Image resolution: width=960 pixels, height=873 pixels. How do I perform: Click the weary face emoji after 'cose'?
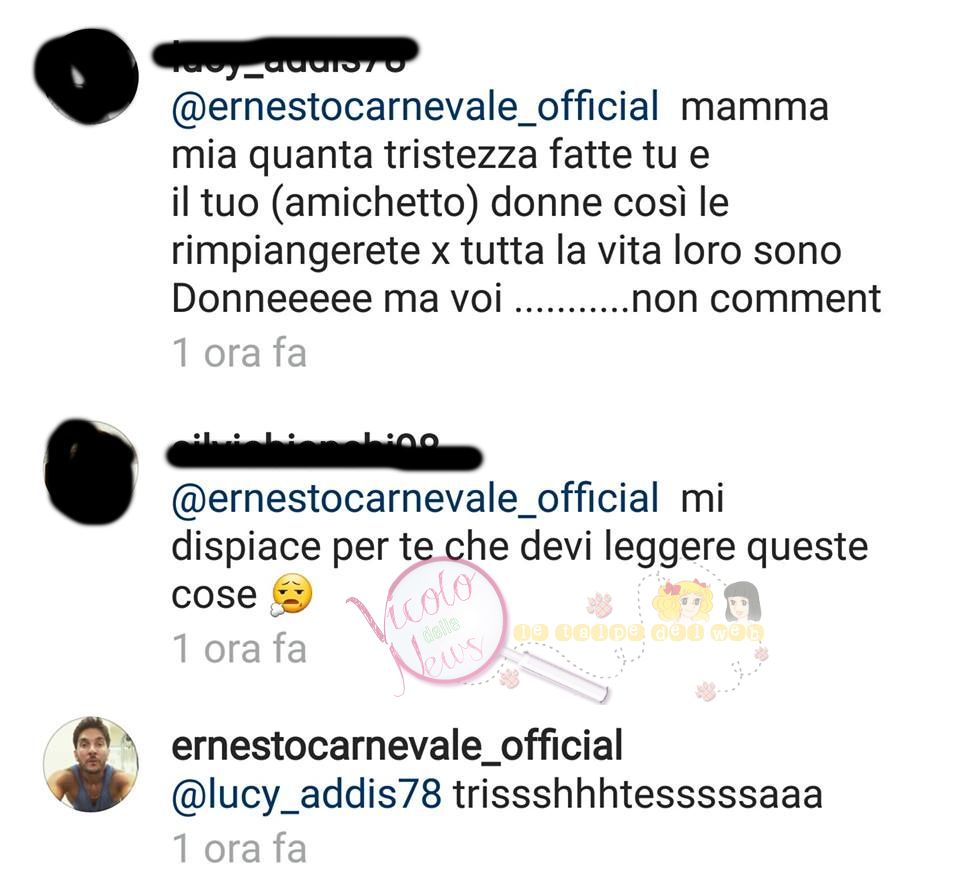pyautogui.click(x=292, y=595)
